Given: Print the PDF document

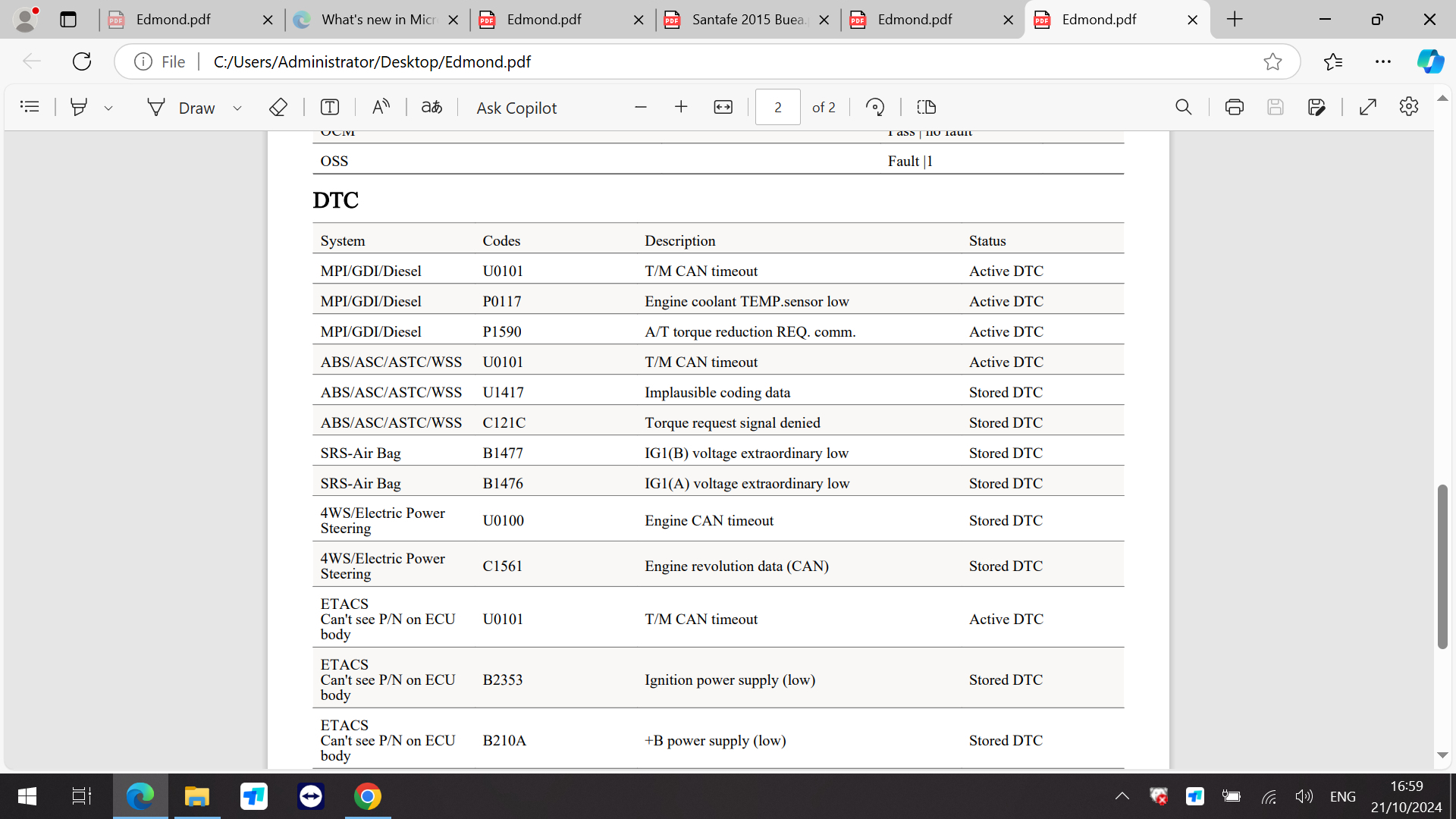Looking at the screenshot, I should [1234, 107].
